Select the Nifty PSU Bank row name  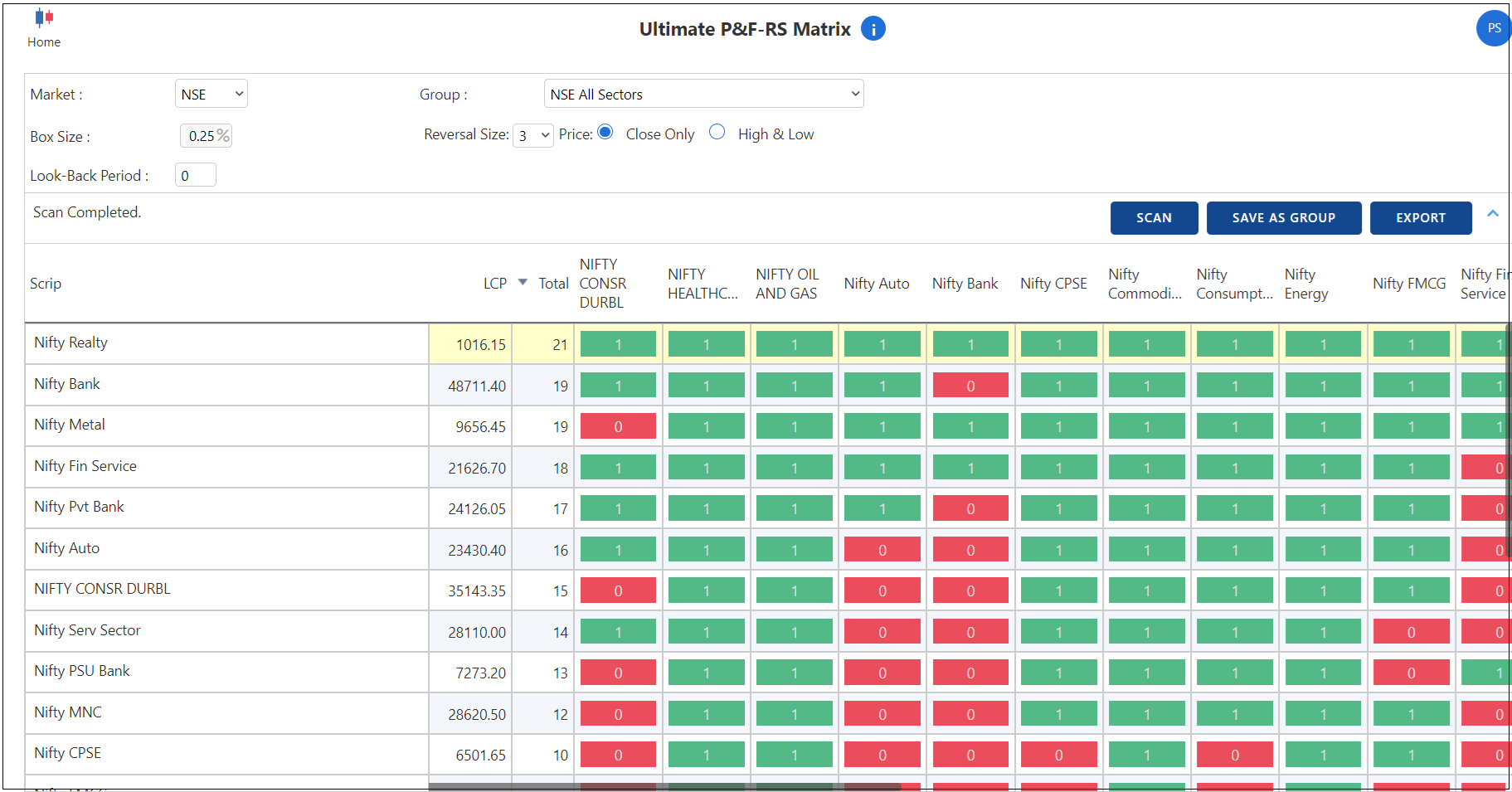(82, 671)
